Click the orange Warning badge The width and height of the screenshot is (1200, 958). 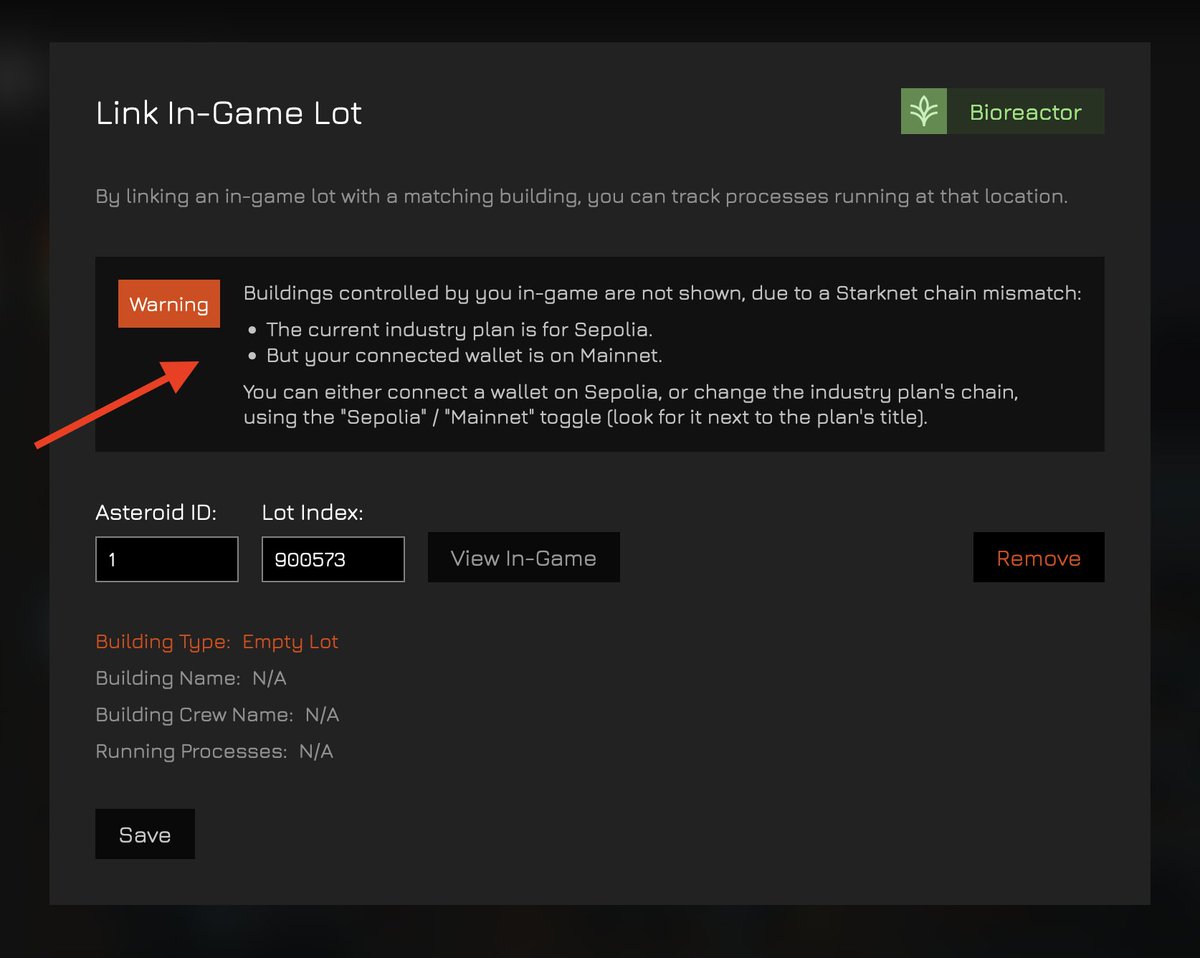(169, 304)
